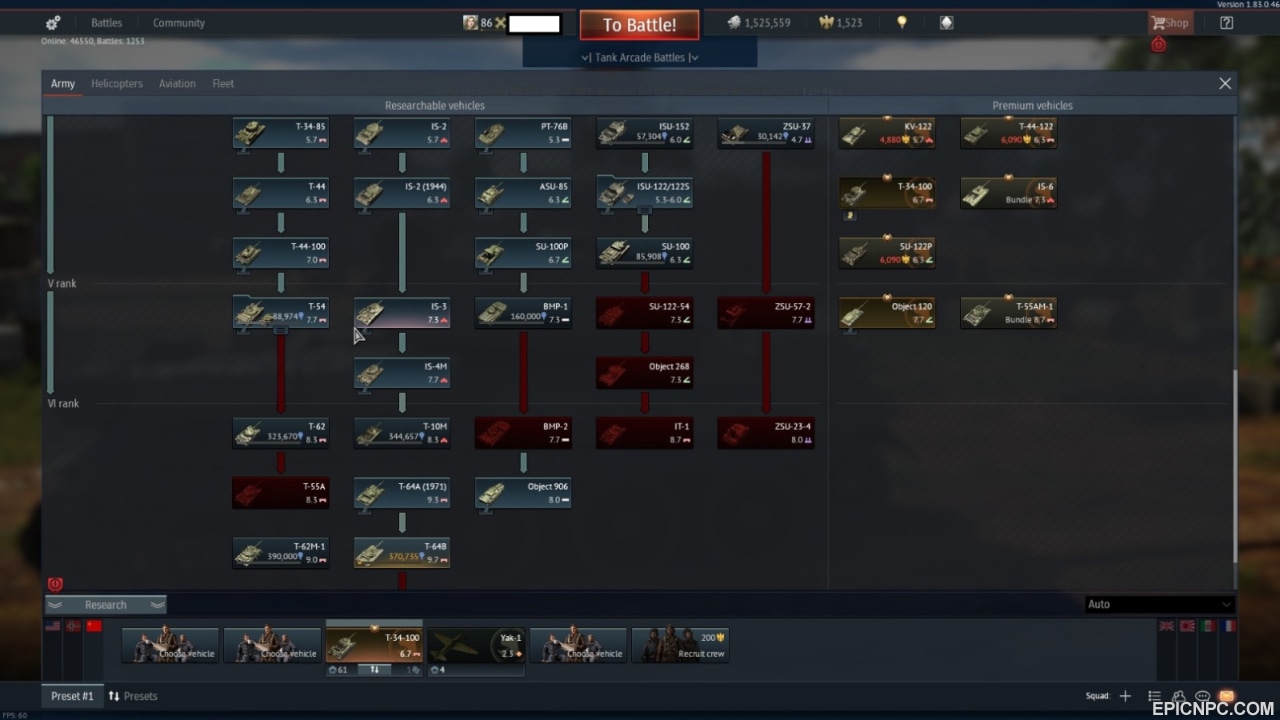Select the T-34-85 vehicle card
This screenshot has width=1280, height=720.
281,133
